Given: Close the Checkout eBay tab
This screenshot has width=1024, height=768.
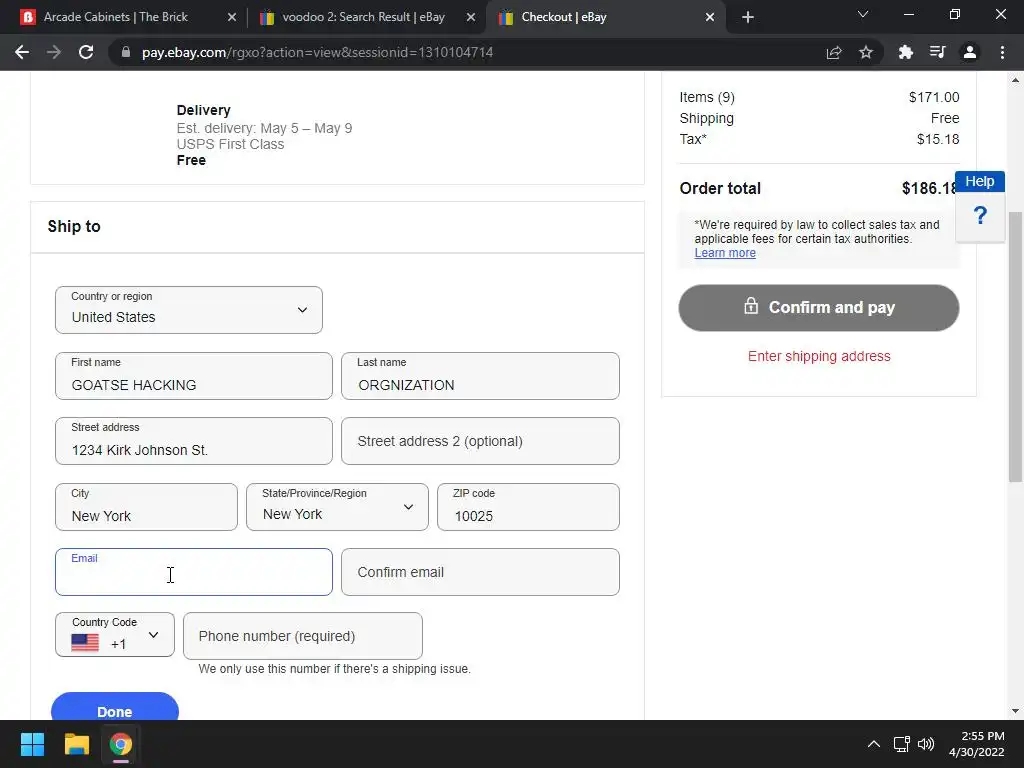Looking at the screenshot, I should coord(710,18).
